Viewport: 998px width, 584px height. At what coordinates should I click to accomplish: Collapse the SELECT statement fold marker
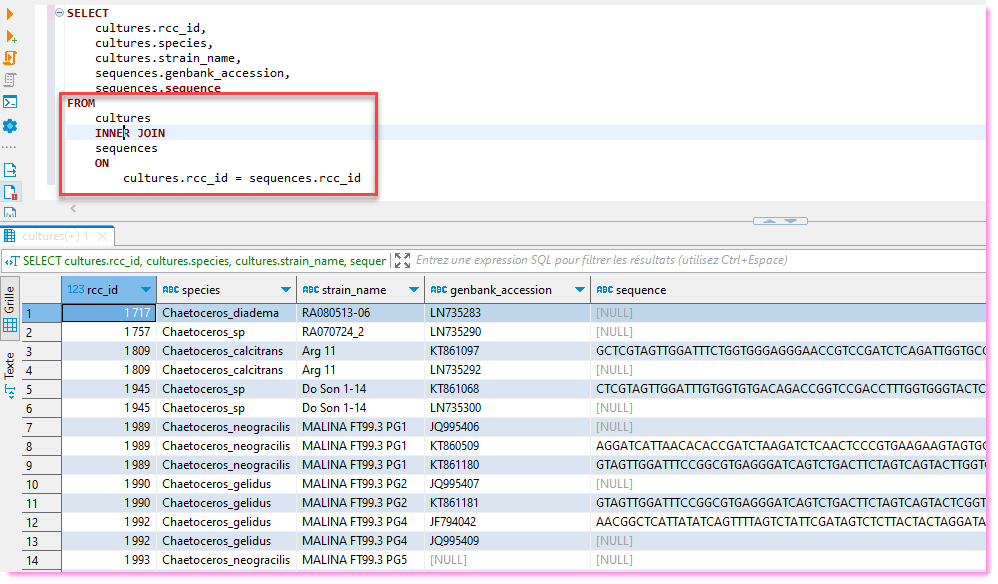[x=59, y=13]
